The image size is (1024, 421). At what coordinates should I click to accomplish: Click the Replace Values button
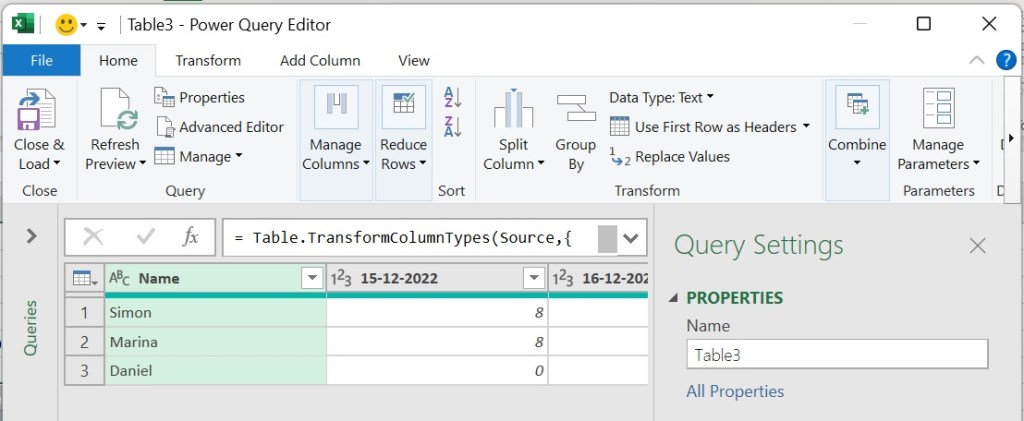670,157
